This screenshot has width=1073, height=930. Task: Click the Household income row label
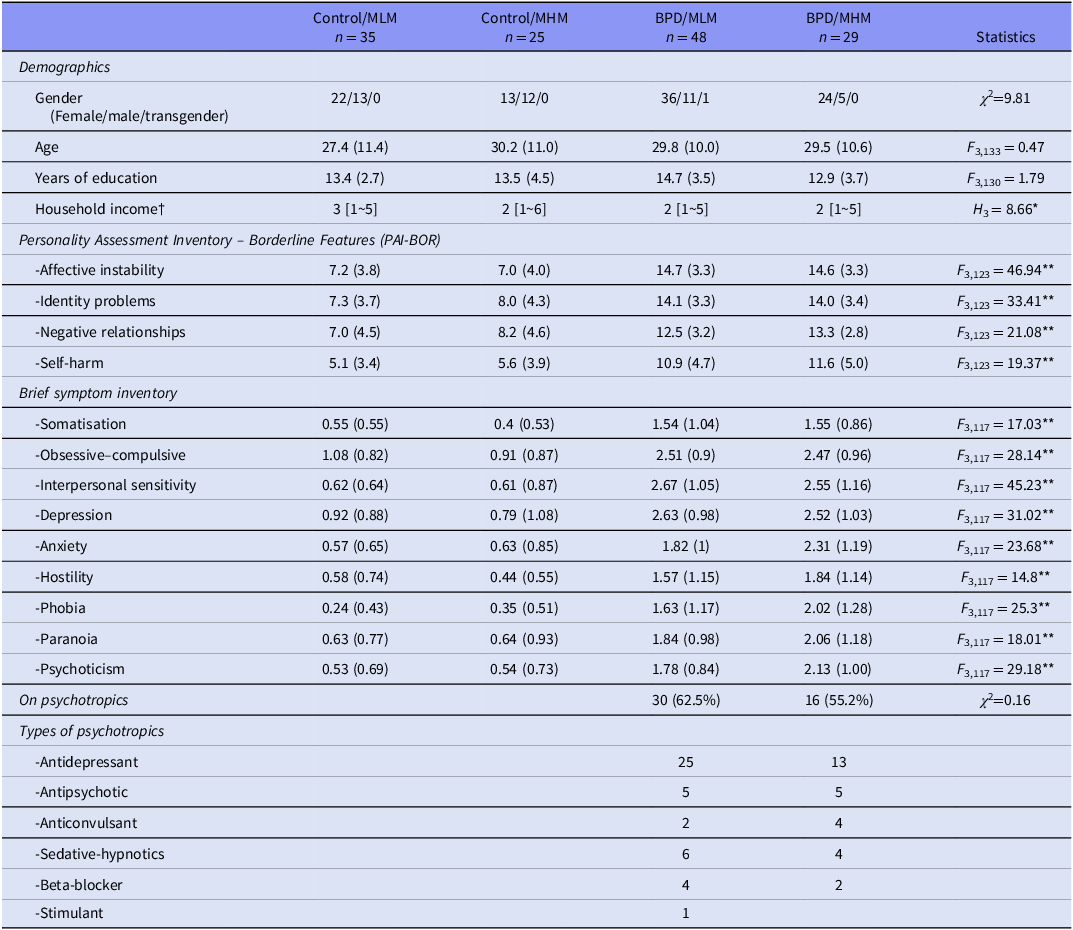[x=94, y=209]
